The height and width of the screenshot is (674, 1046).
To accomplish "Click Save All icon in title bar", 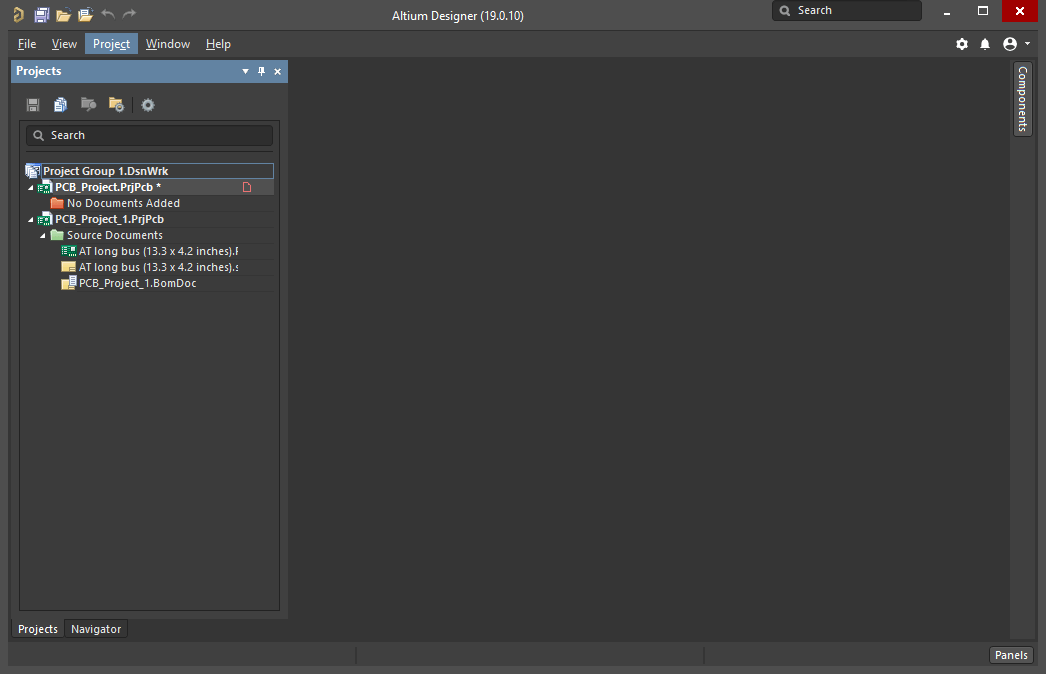I will [41, 14].
